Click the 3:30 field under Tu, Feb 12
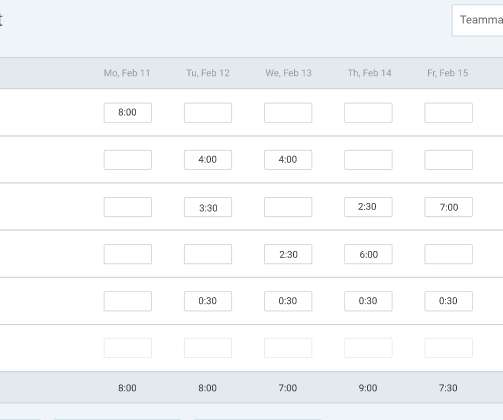 coord(208,207)
